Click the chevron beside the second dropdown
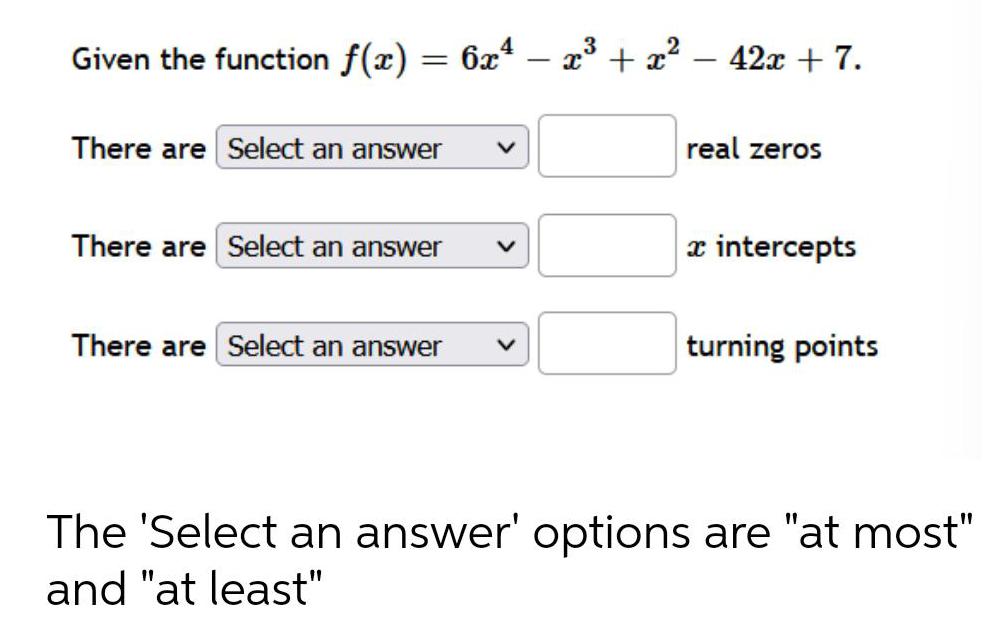The image size is (1008, 632). [x=508, y=246]
